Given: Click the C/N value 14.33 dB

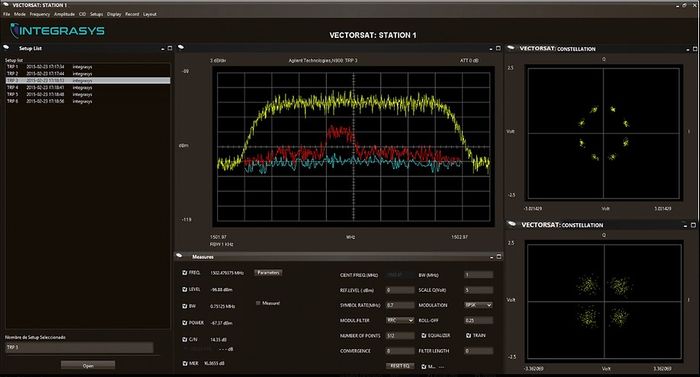Looking at the screenshot, I should tap(218, 340).
